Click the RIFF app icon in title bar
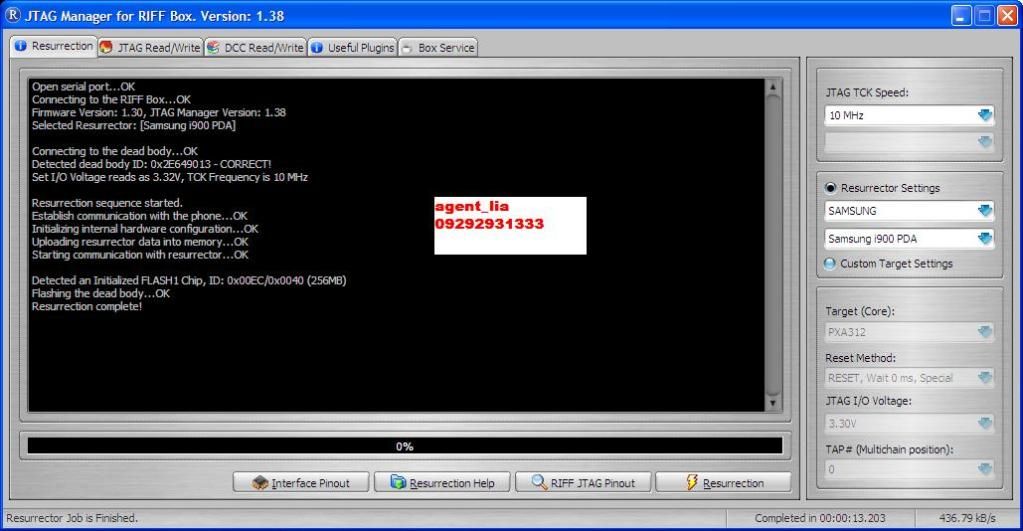1023x531 pixels. tap(13, 15)
